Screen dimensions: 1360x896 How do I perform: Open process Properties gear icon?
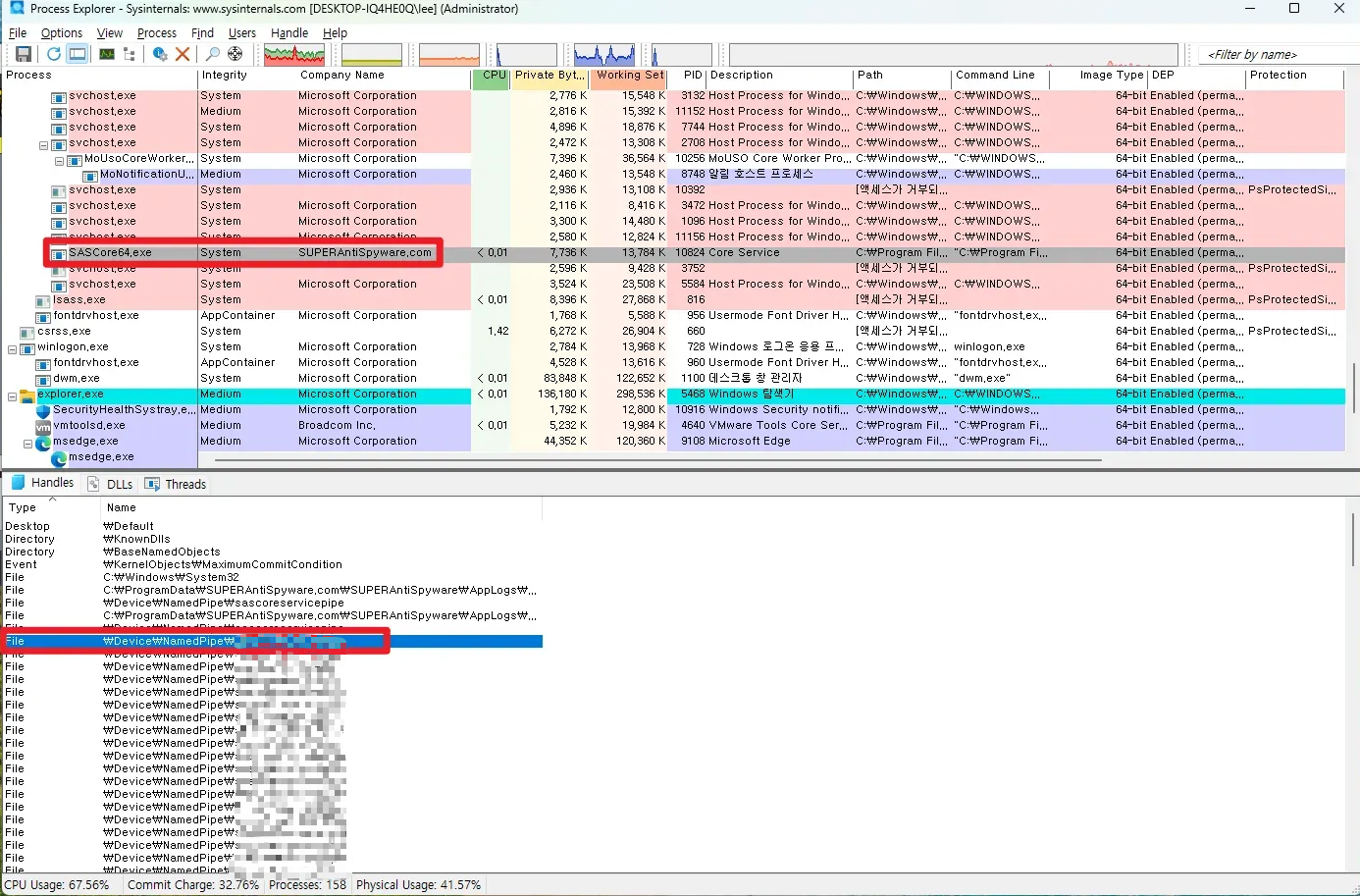click(160, 54)
